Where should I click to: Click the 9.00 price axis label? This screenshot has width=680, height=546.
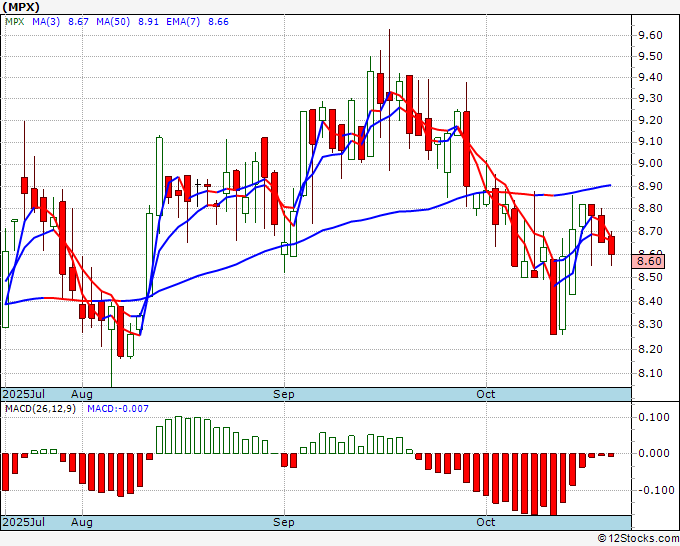(650, 163)
